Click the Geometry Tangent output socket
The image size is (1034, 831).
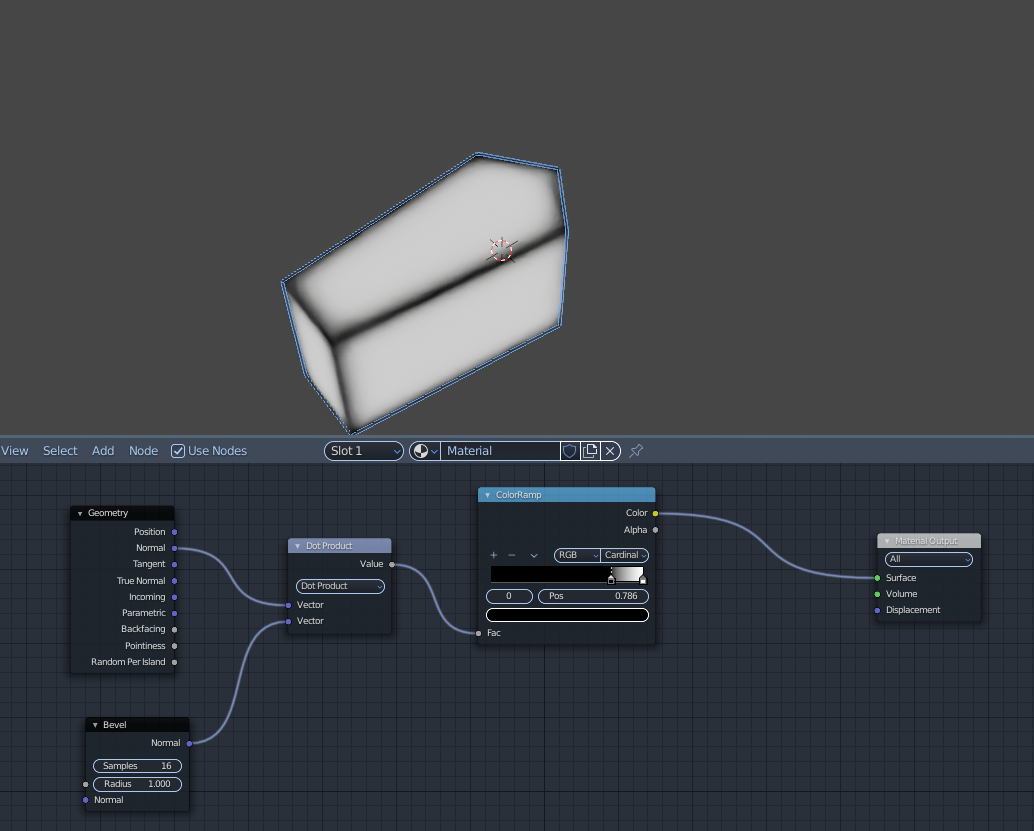pos(174,565)
